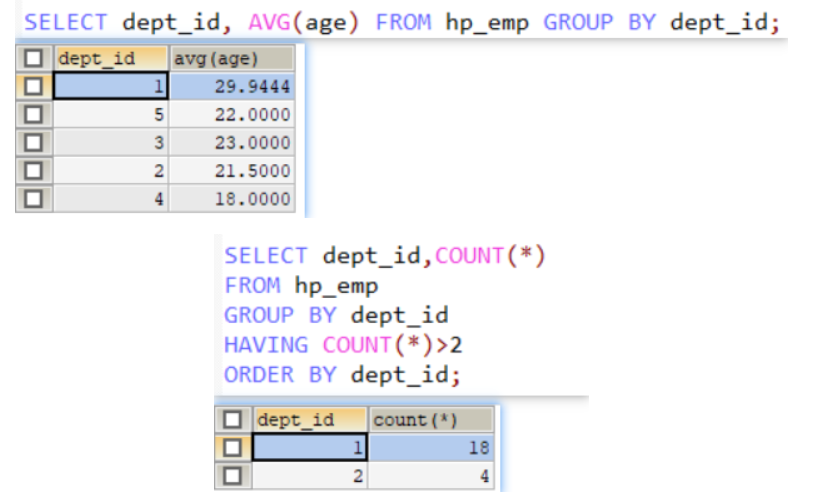Tick the header checkbox of the count(*) table
Viewport: 817px width, 502px height.
click(x=232, y=420)
